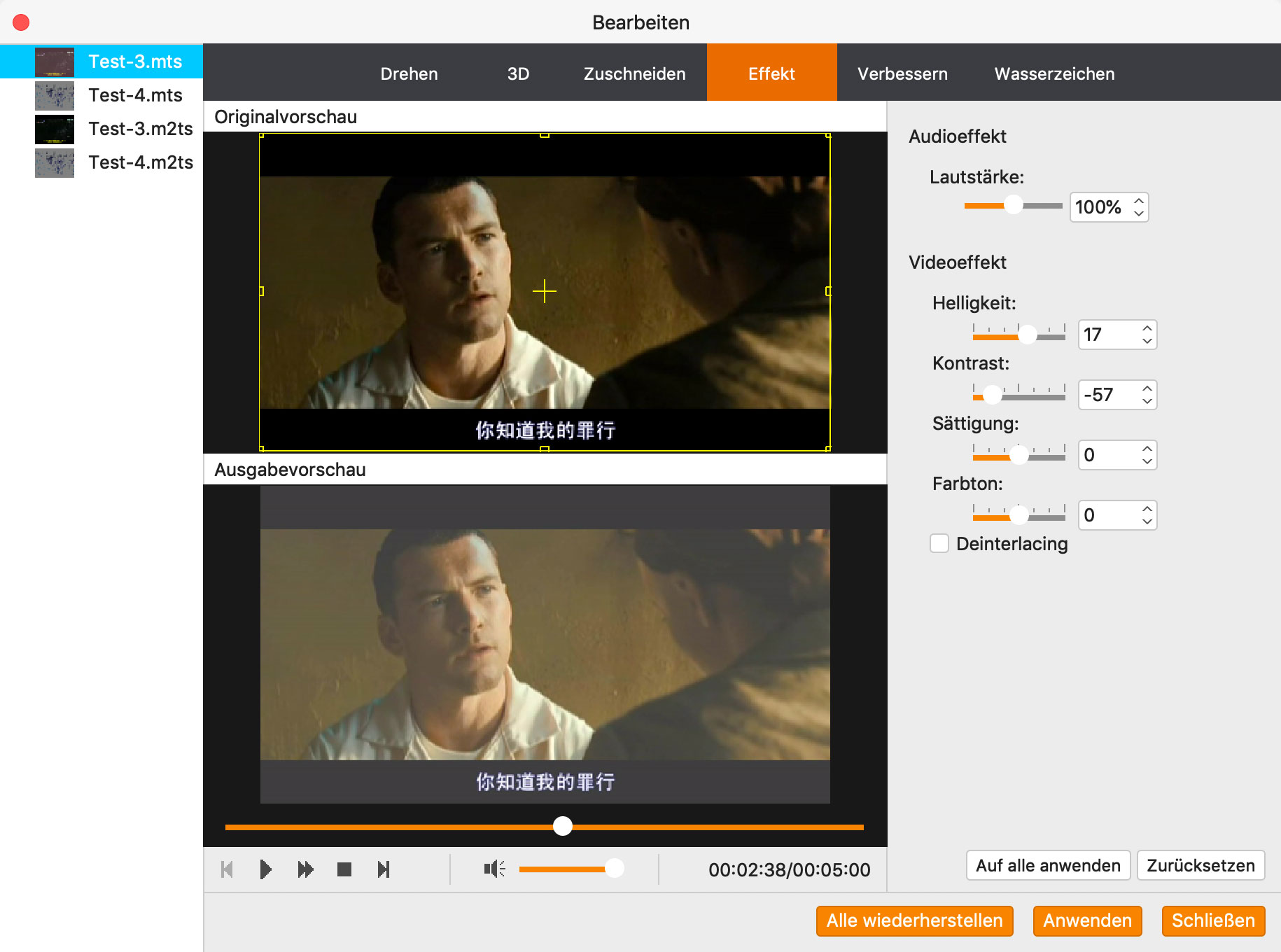
Task: Click Alle wiederherstellen
Action: pos(914,920)
